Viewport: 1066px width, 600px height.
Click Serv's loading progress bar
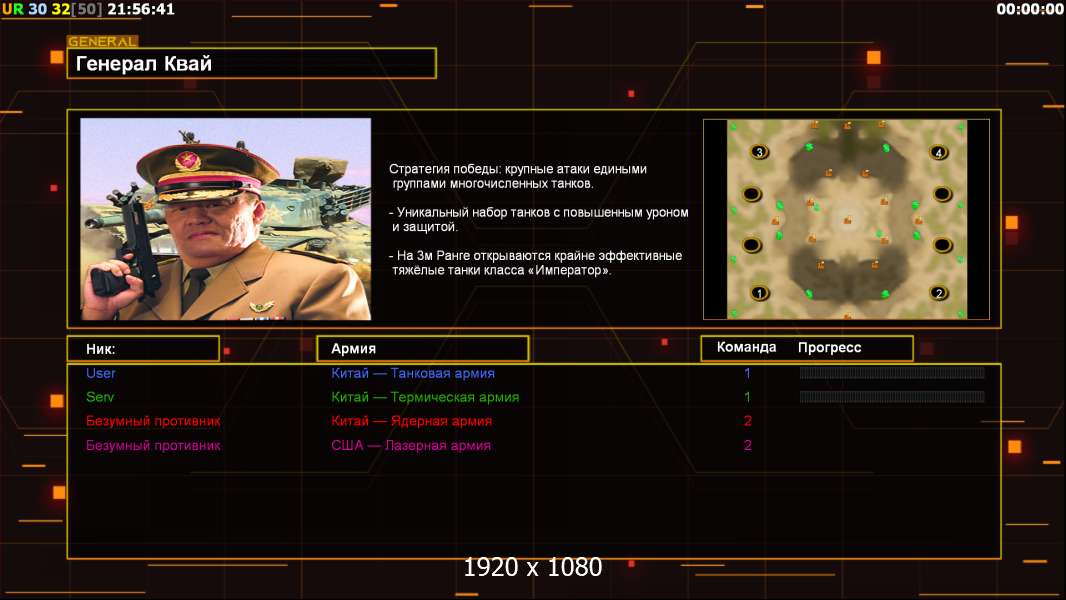(x=892, y=397)
